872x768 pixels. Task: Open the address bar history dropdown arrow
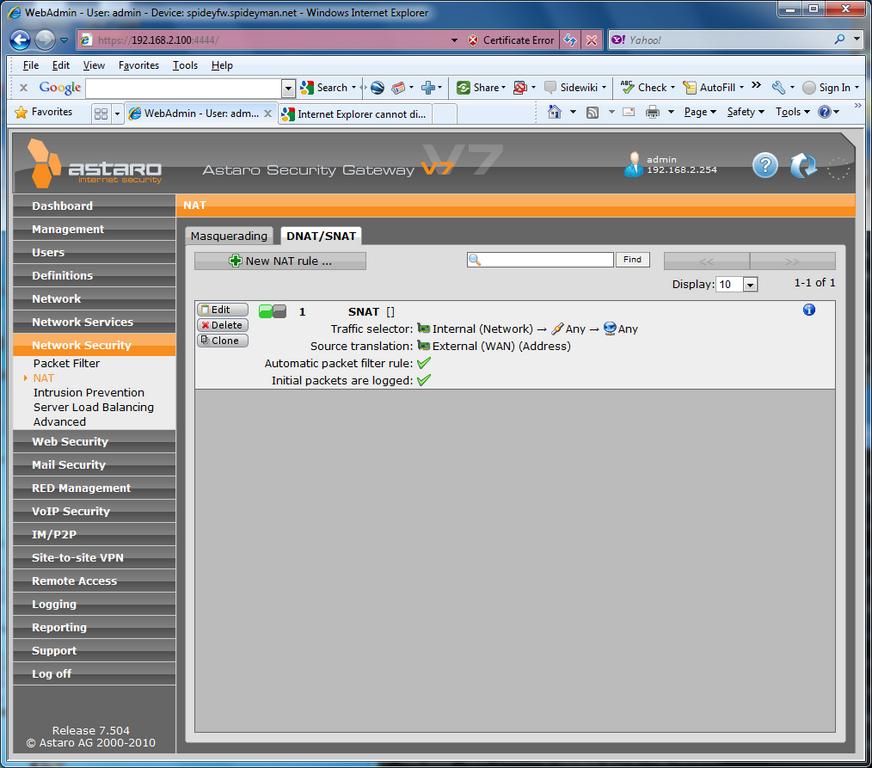[x=454, y=40]
